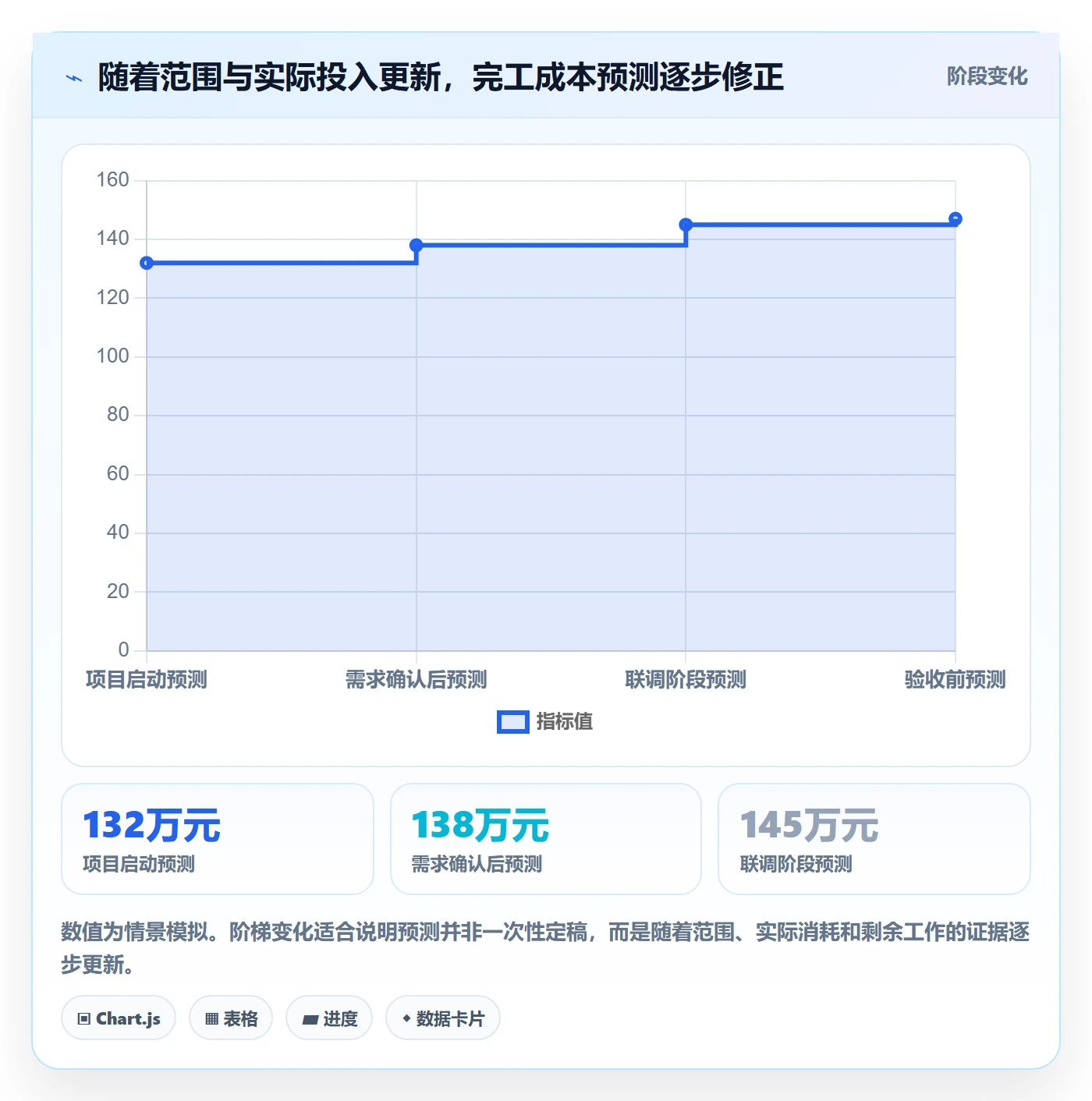Click the 100 y-axis value
Viewport: 1092px width, 1101px height.
(112, 356)
